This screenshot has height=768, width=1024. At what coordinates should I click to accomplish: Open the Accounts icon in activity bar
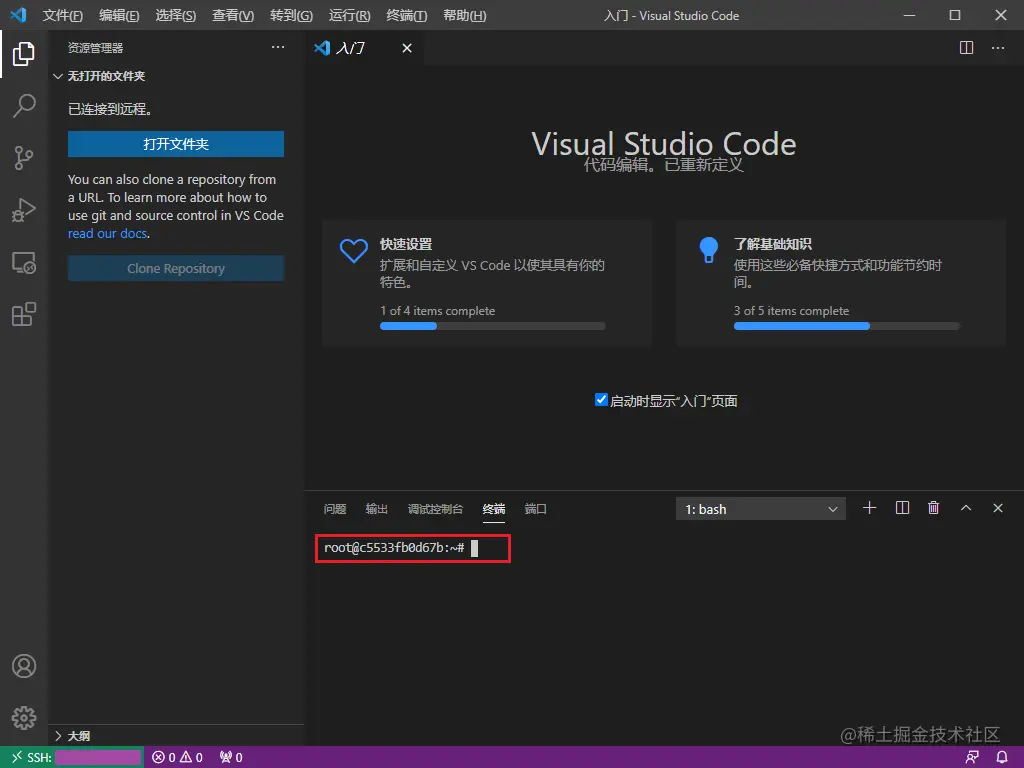(x=24, y=665)
